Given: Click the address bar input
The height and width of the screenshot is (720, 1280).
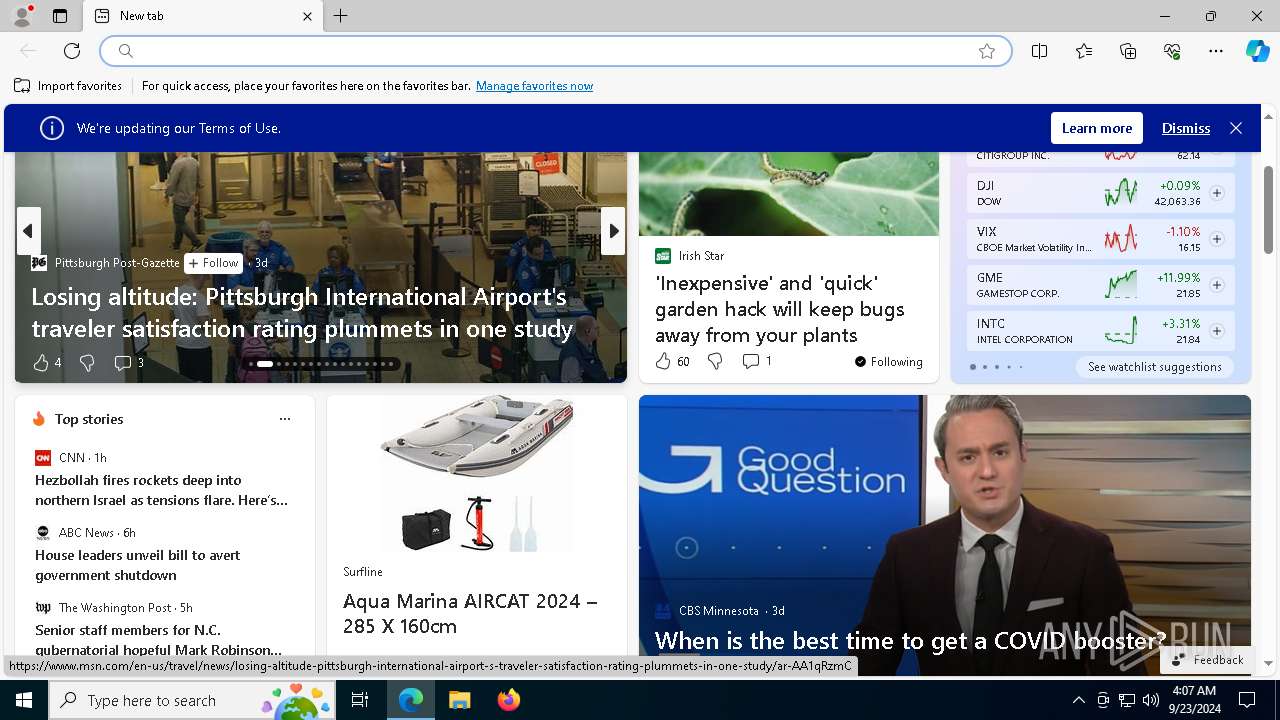Looking at the screenshot, I should pyautogui.click(x=555, y=51).
